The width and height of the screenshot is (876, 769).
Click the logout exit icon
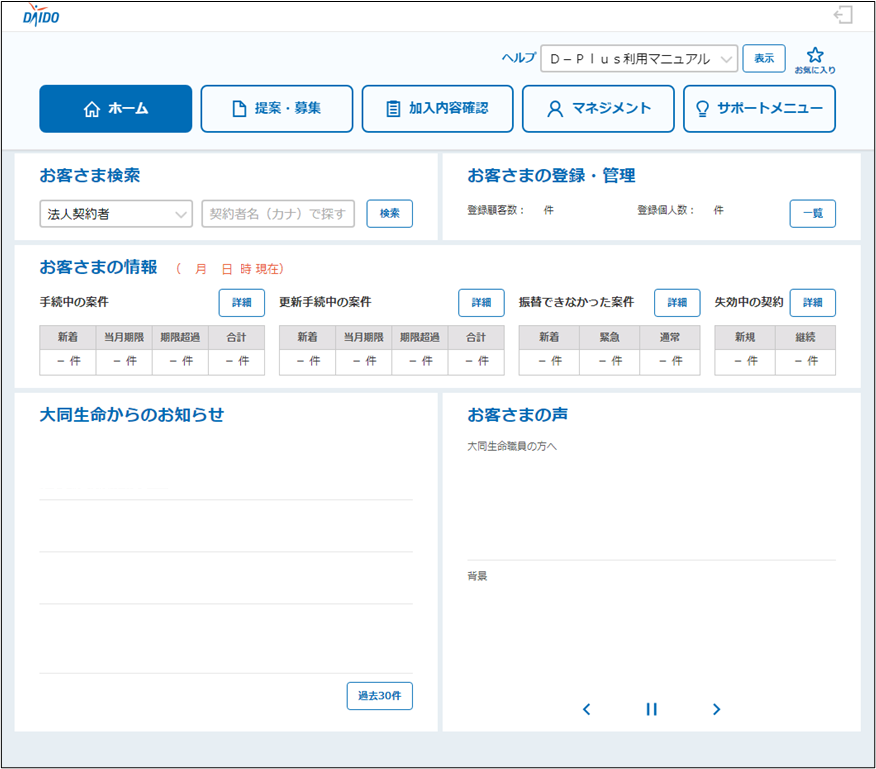coord(843,15)
